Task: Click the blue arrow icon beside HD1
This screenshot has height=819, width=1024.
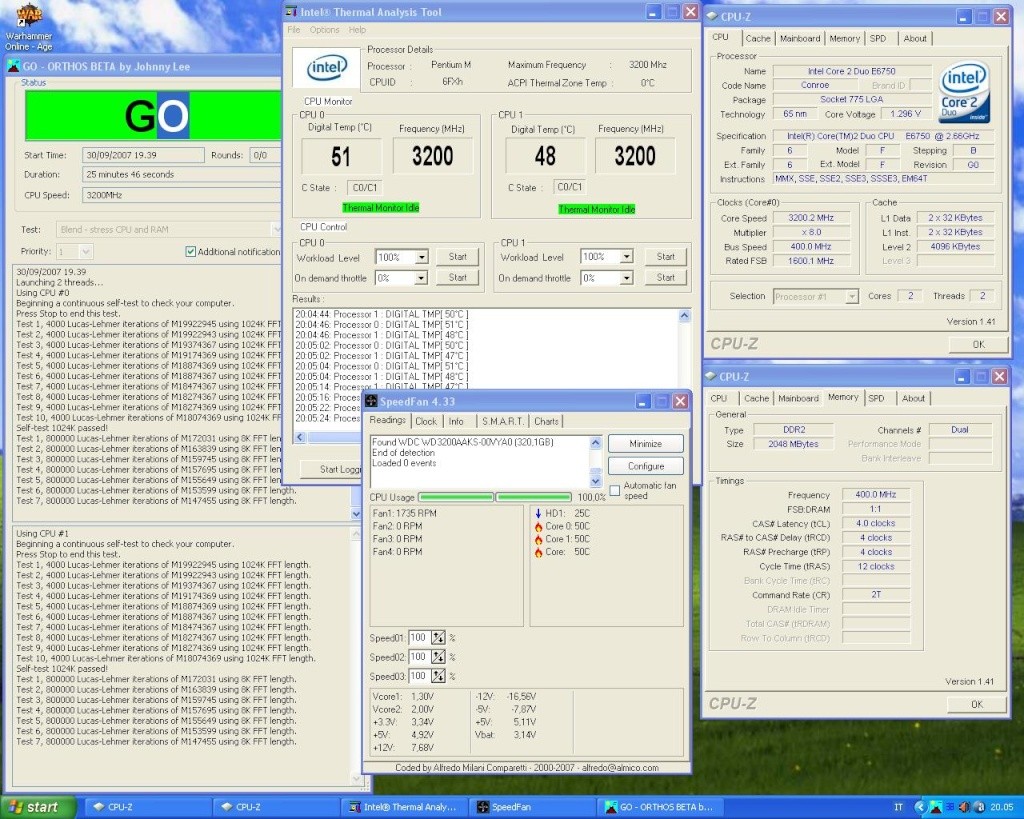Action: click(x=538, y=513)
